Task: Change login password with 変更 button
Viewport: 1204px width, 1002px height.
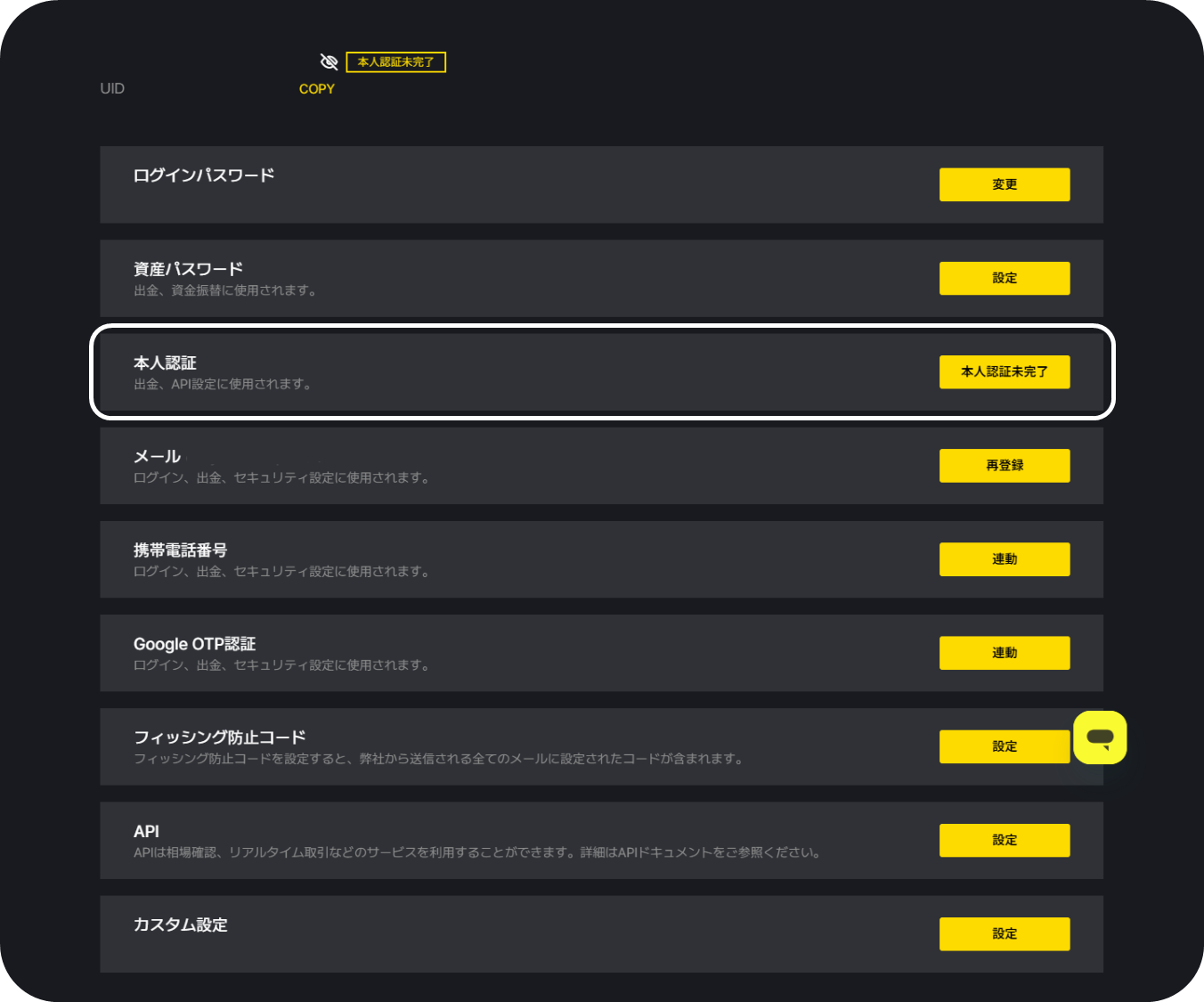Action: pos(1005,184)
